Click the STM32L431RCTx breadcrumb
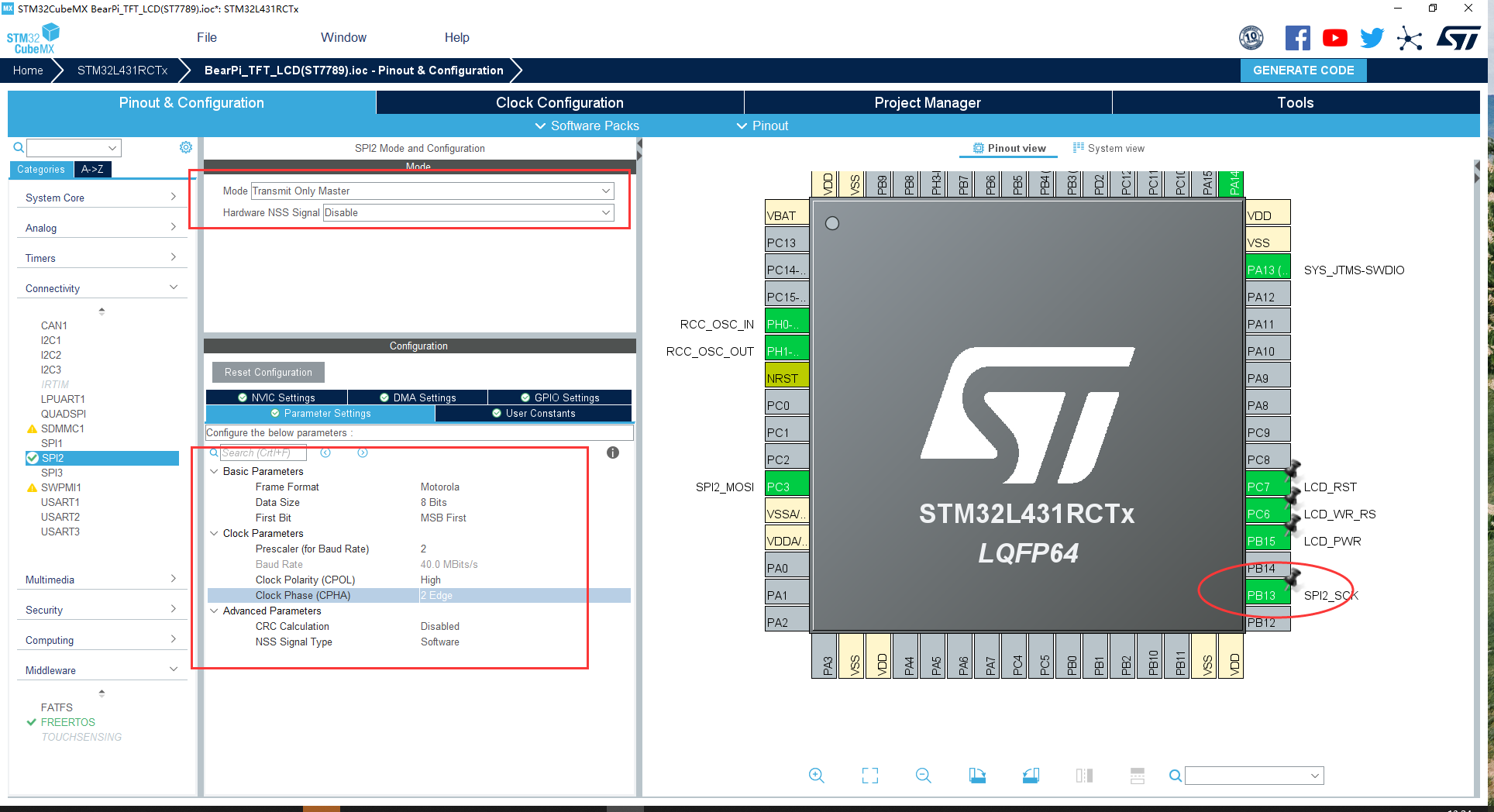Image resolution: width=1494 pixels, height=812 pixels. pos(122,70)
